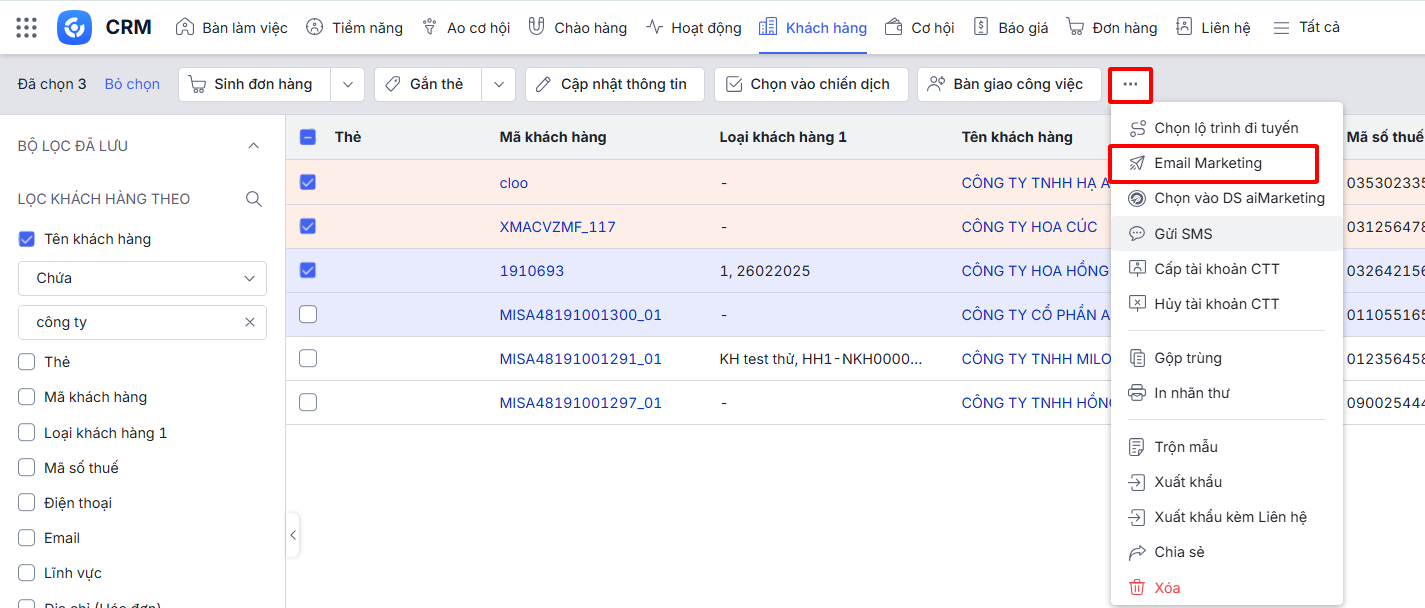Expand the Sinh đơn hàng dropdown arrow

pyautogui.click(x=347, y=85)
